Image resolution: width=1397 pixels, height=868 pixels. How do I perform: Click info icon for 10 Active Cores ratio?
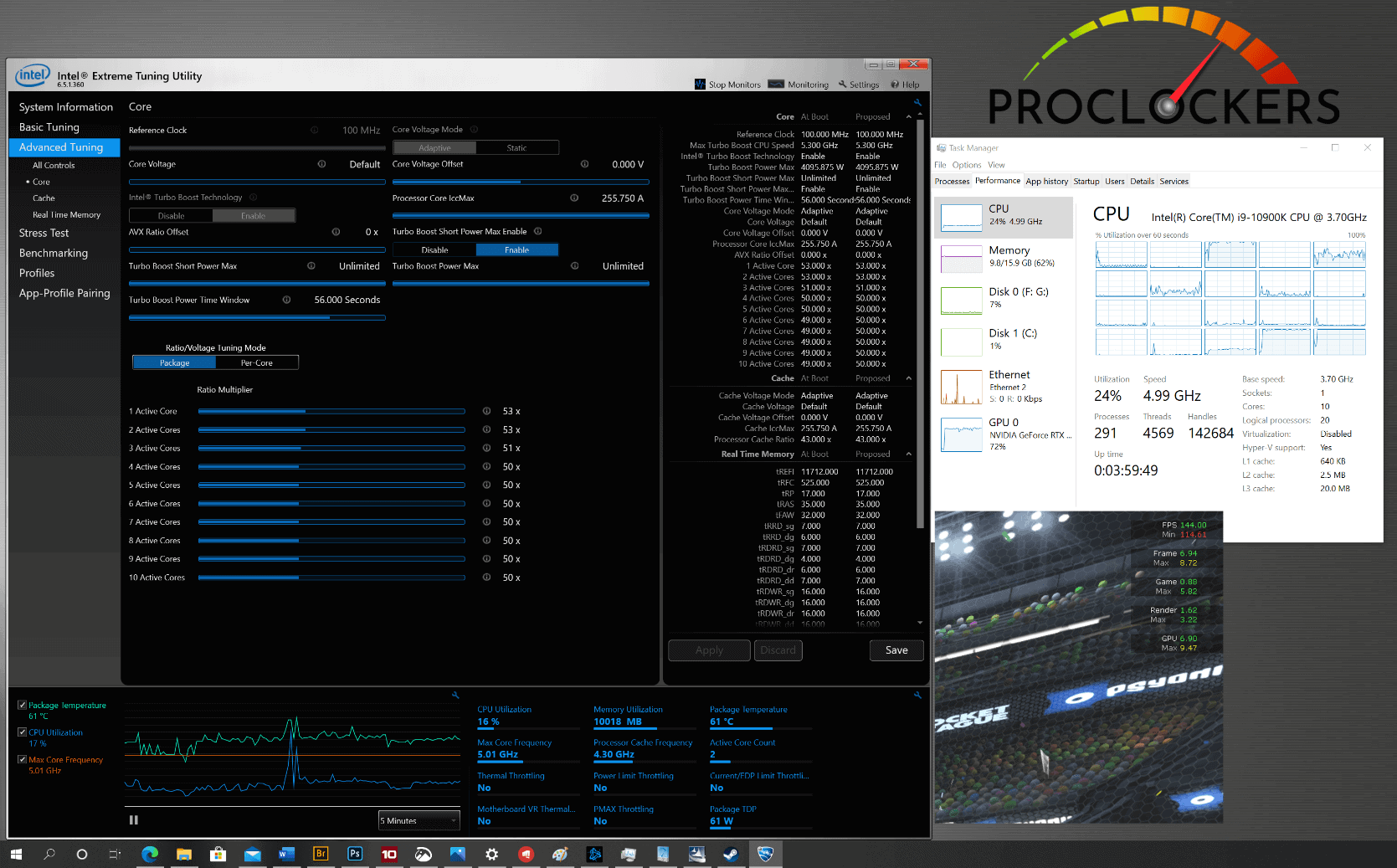(486, 578)
